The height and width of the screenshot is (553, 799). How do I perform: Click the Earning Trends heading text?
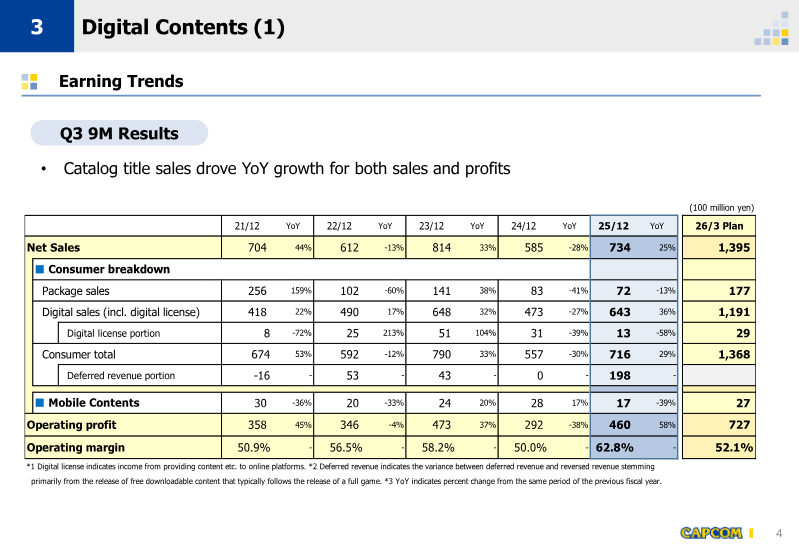[x=121, y=81]
